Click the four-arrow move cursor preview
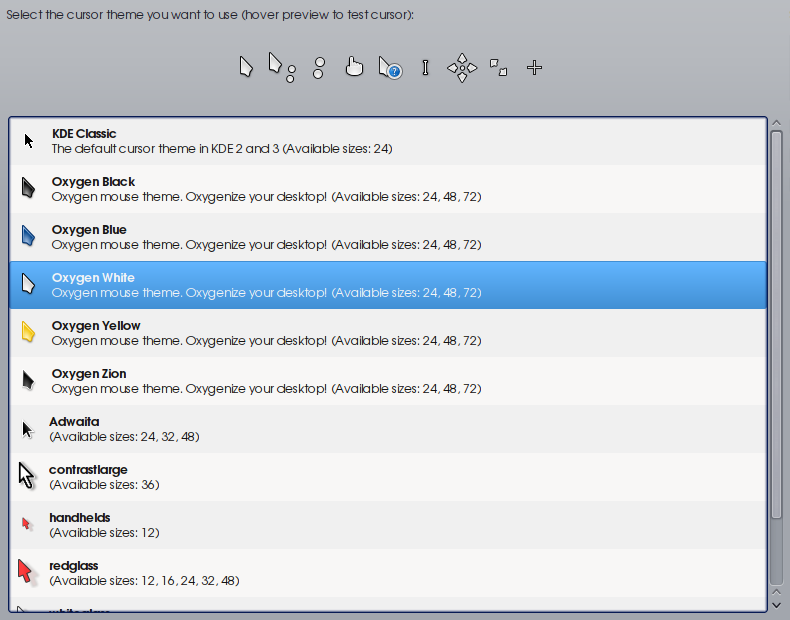Screen dimensions: 790x620 click(462, 67)
